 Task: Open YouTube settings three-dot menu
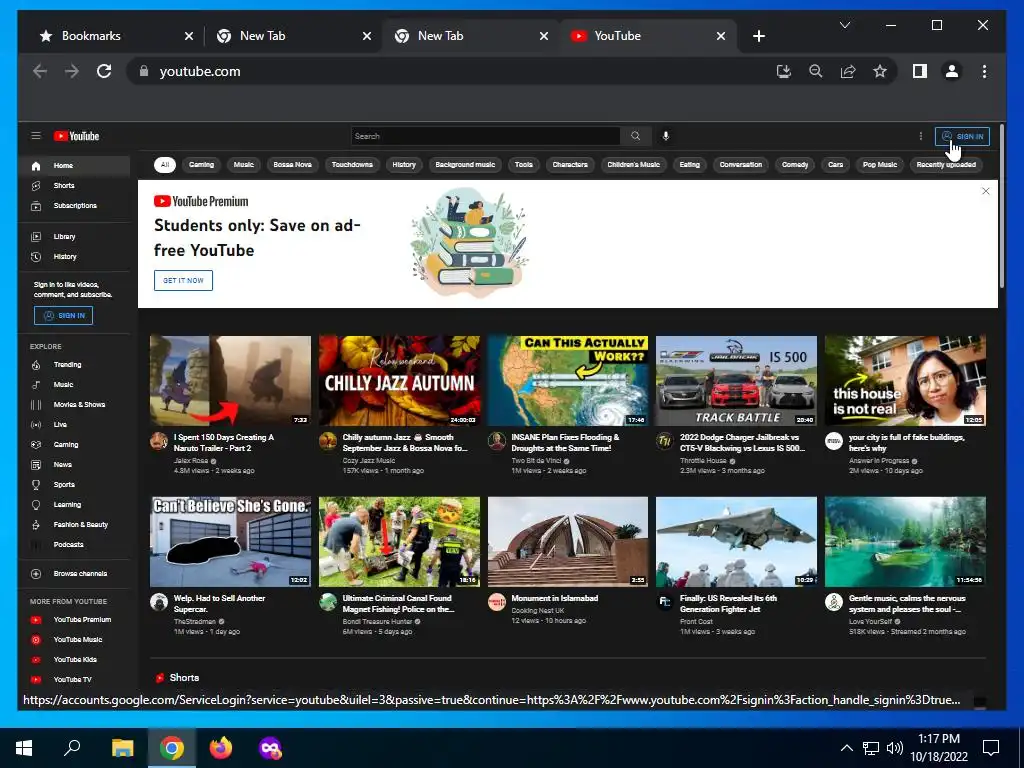click(921, 136)
